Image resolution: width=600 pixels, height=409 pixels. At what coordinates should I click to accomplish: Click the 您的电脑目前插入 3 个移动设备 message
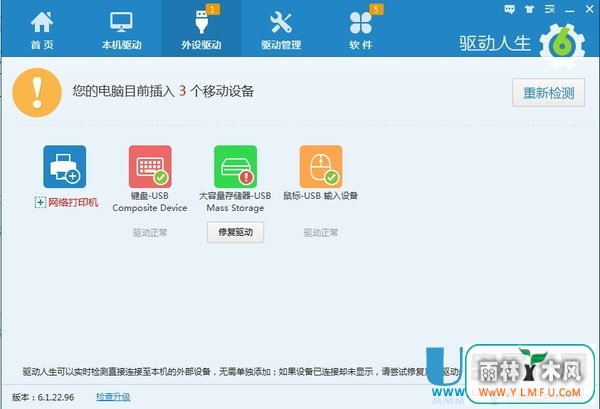click(x=163, y=91)
